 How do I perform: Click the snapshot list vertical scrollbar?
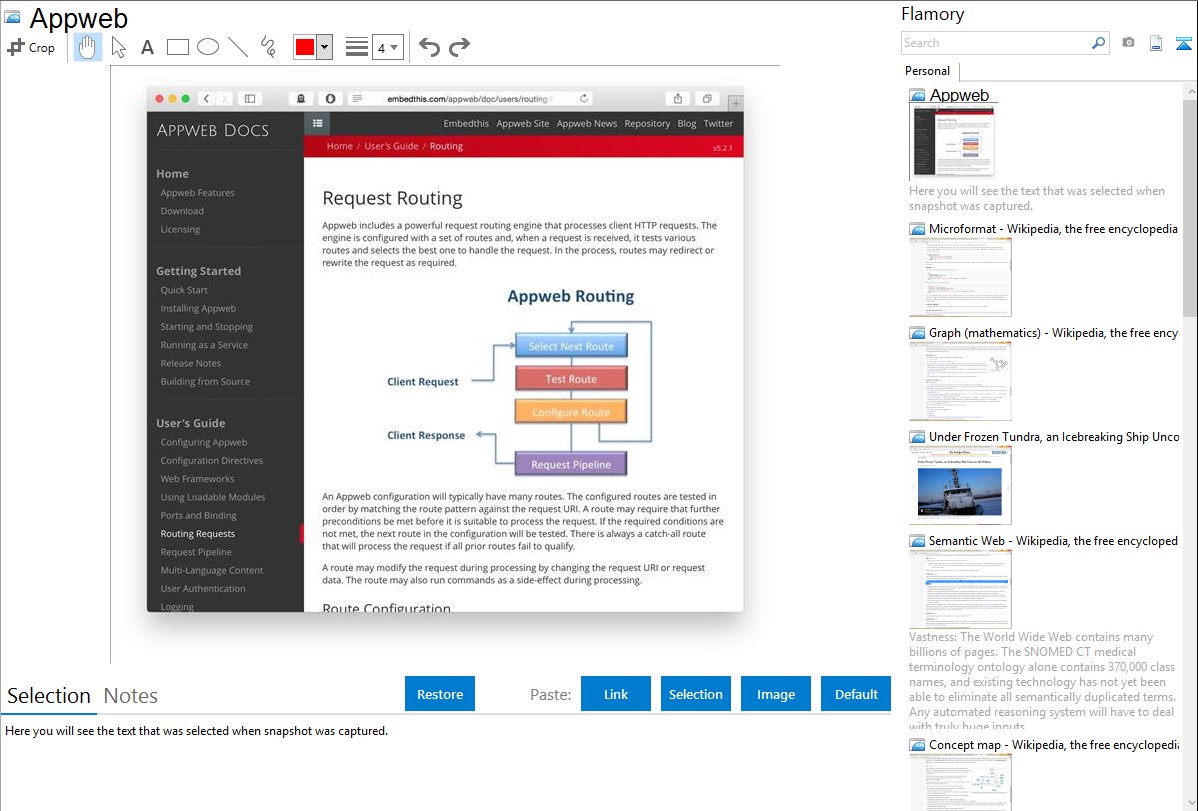1190,206
